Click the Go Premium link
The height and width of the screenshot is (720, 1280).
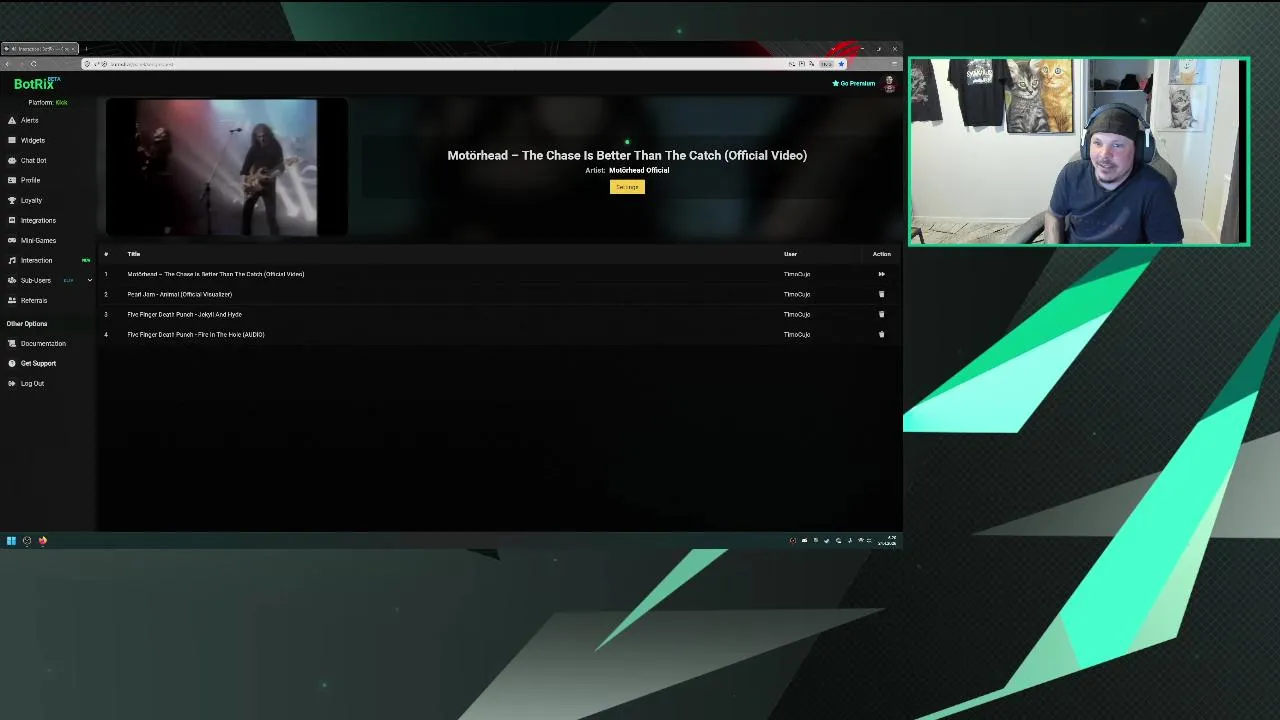(x=853, y=83)
